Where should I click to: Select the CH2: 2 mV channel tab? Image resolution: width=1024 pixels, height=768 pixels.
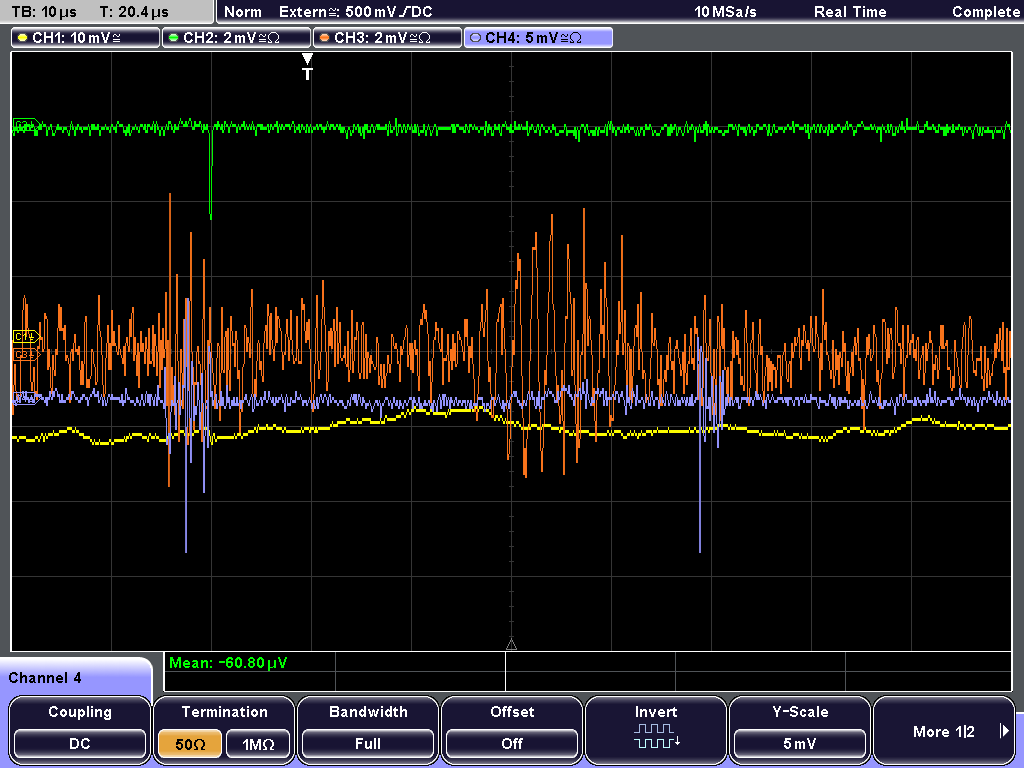tap(236, 38)
